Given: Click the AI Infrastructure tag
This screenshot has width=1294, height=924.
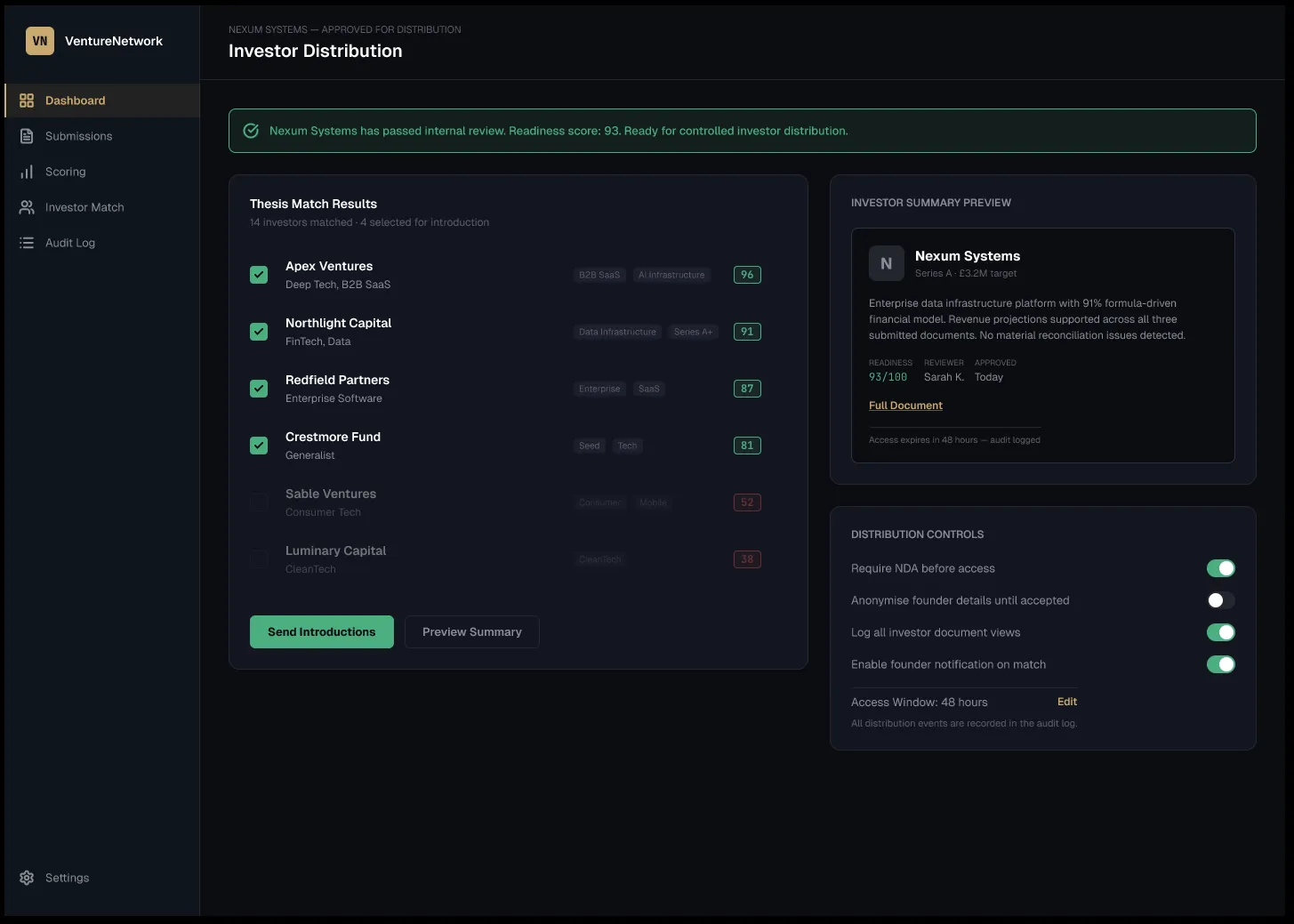Looking at the screenshot, I should click(671, 275).
